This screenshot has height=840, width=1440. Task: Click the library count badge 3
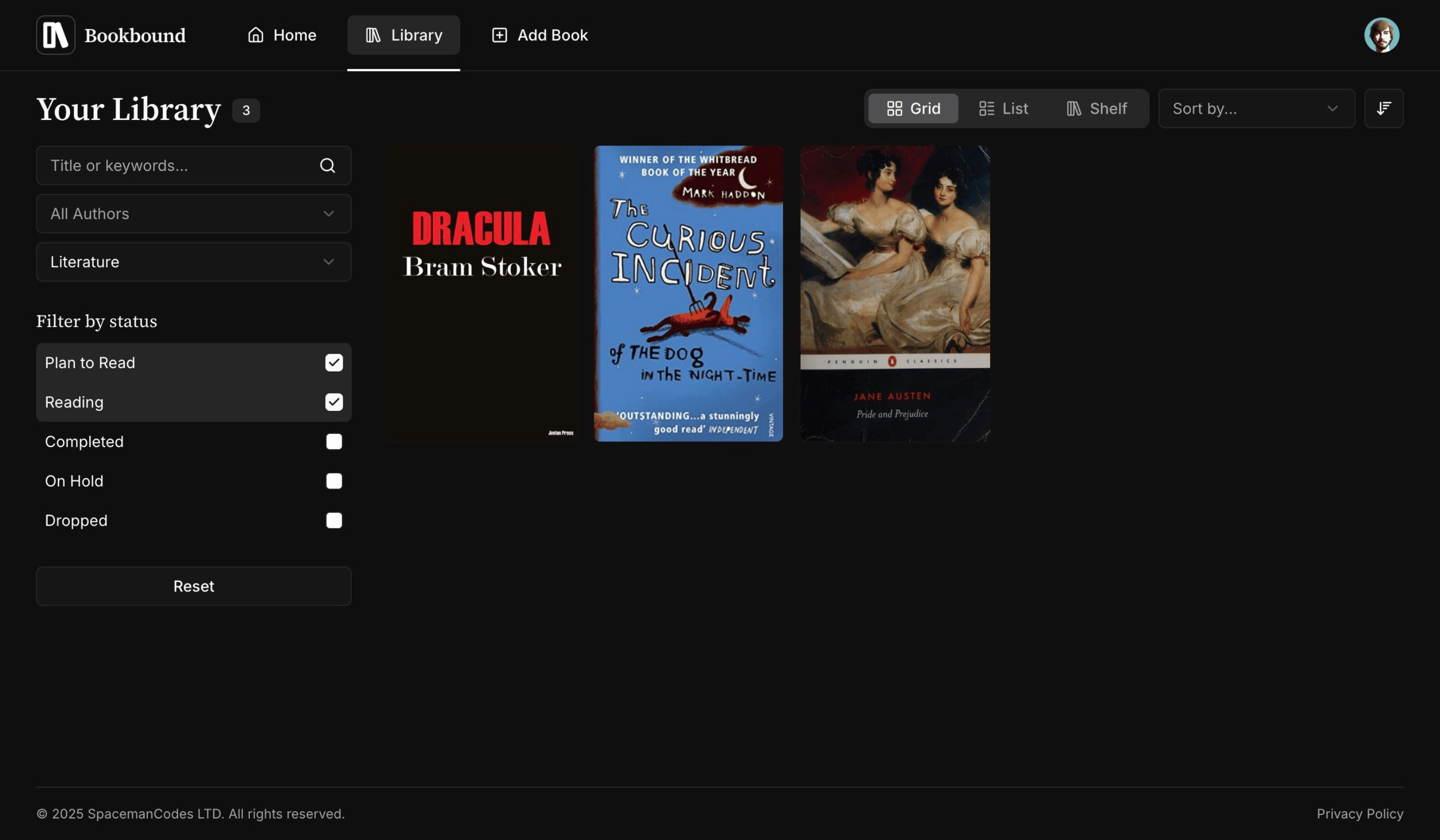(246, 110)
